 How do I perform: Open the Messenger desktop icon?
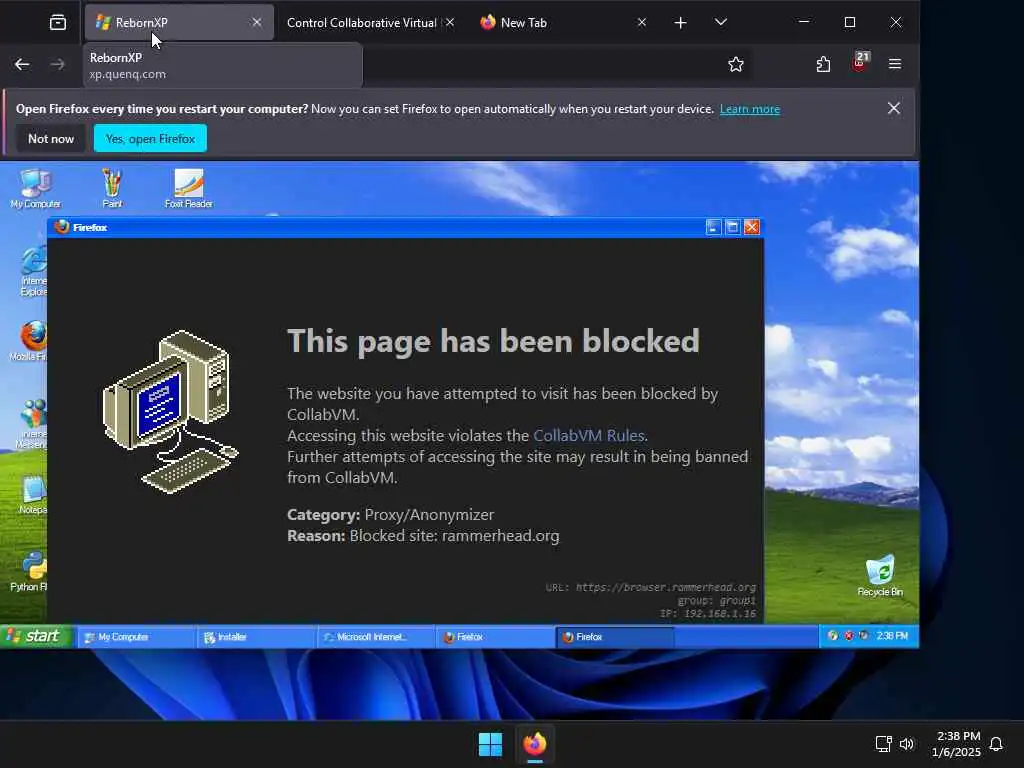(31, 424)
